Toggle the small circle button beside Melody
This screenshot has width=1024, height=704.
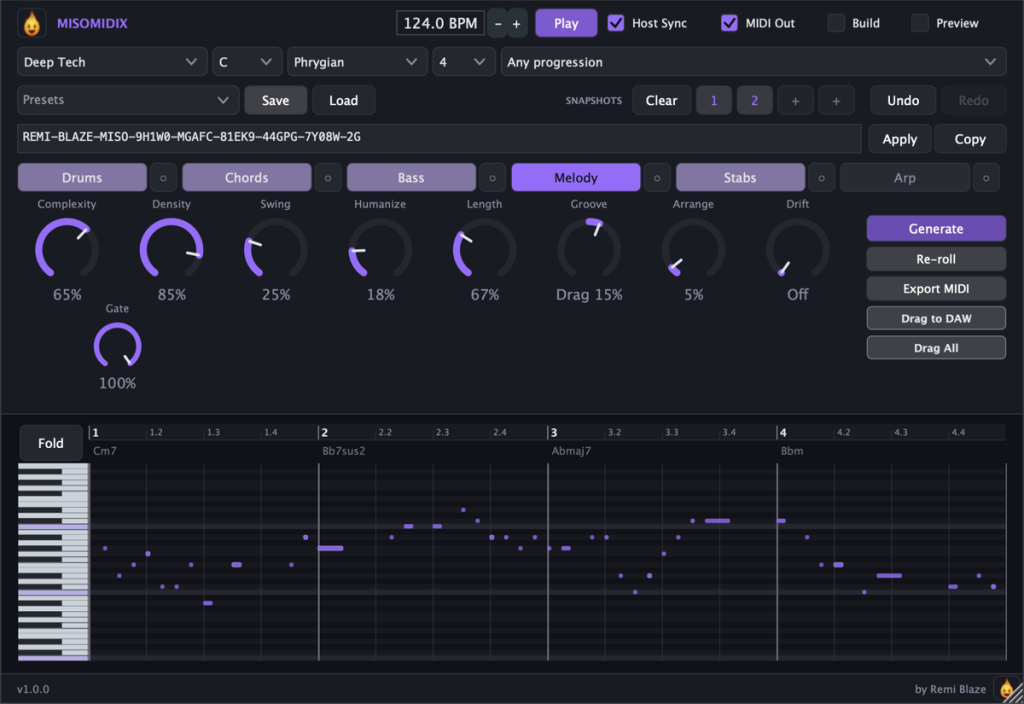(x=657, y=178)
